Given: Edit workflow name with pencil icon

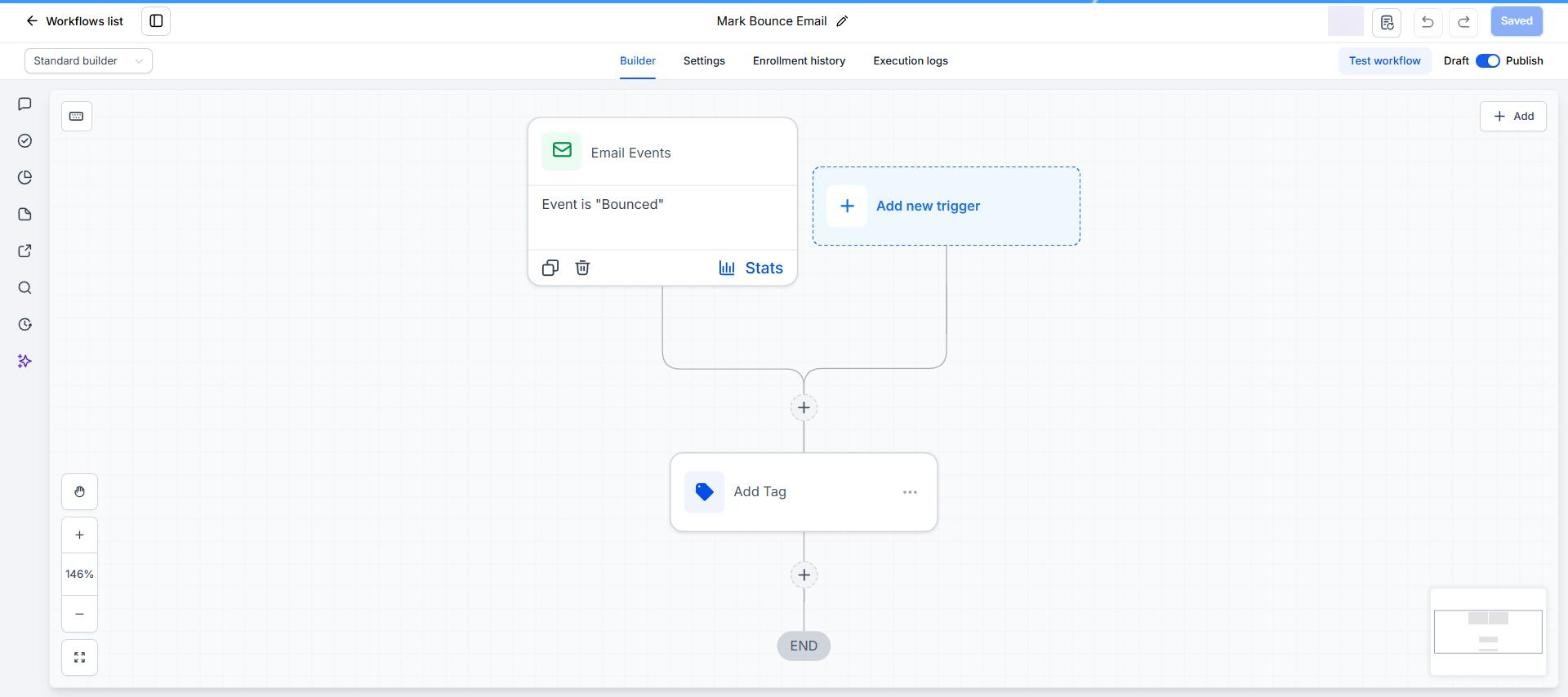Looking at the screenshot, I should (x=842, y=21).
